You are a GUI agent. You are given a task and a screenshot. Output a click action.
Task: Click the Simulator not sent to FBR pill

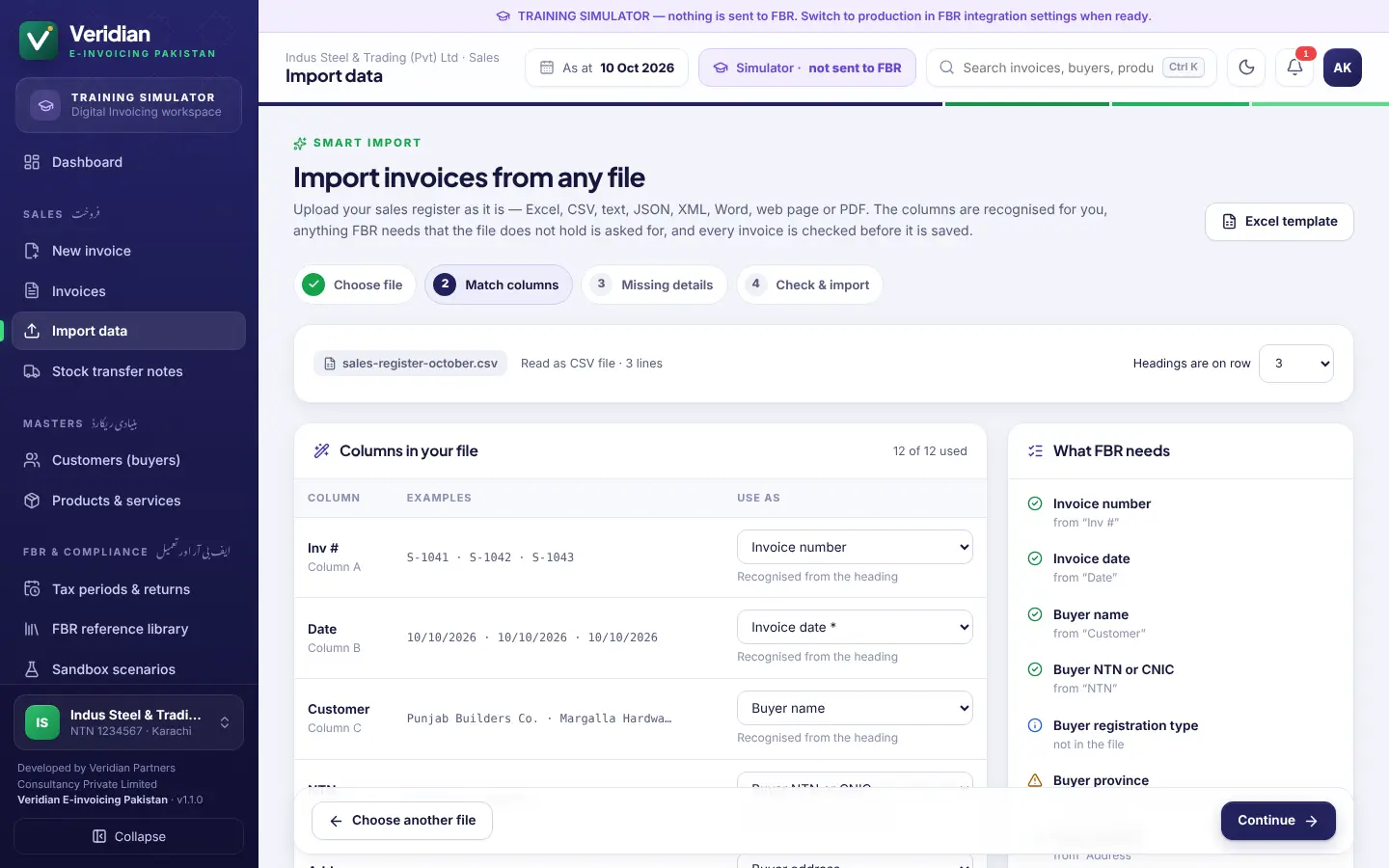click(807, 68)
